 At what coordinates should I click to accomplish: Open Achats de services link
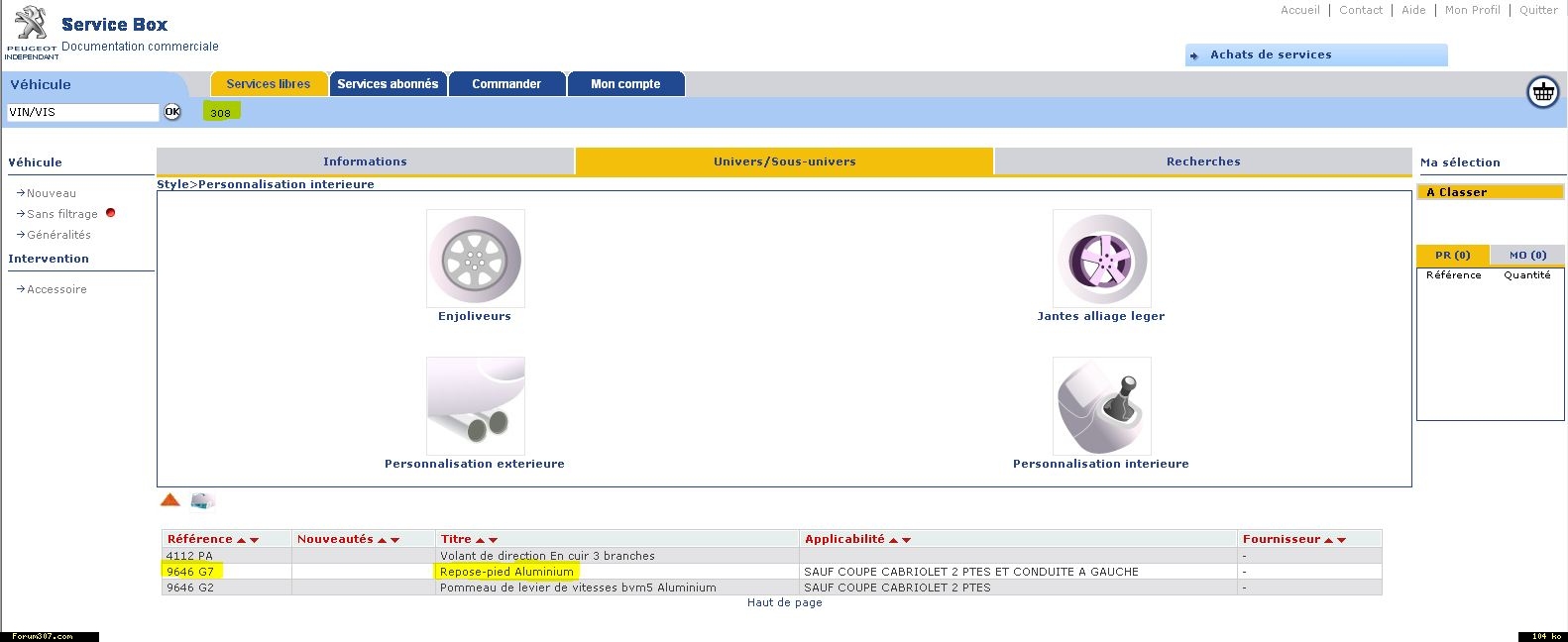(x=1270, y=54)
